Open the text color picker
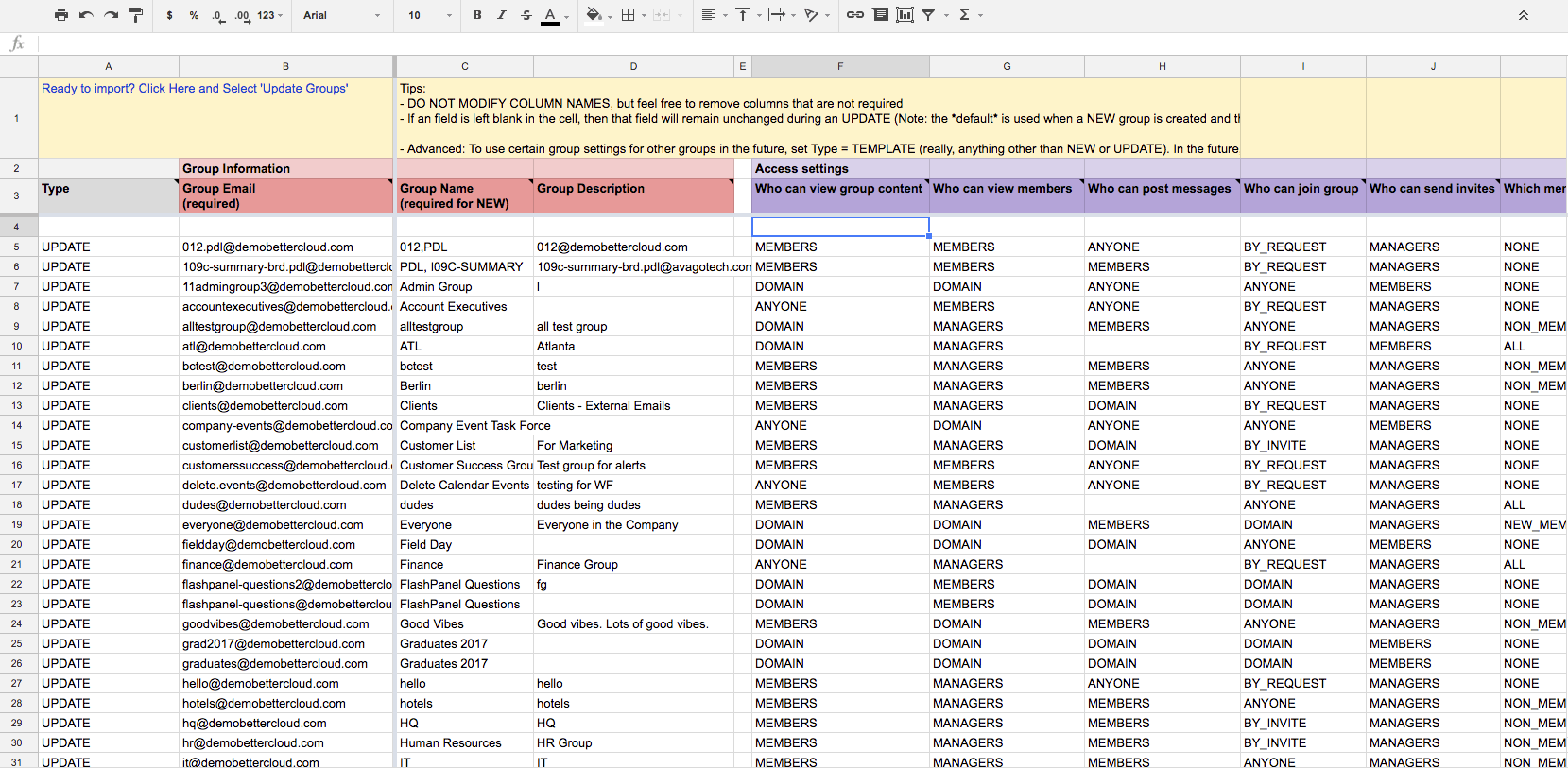1568x768 pixels. coord(554,15)
